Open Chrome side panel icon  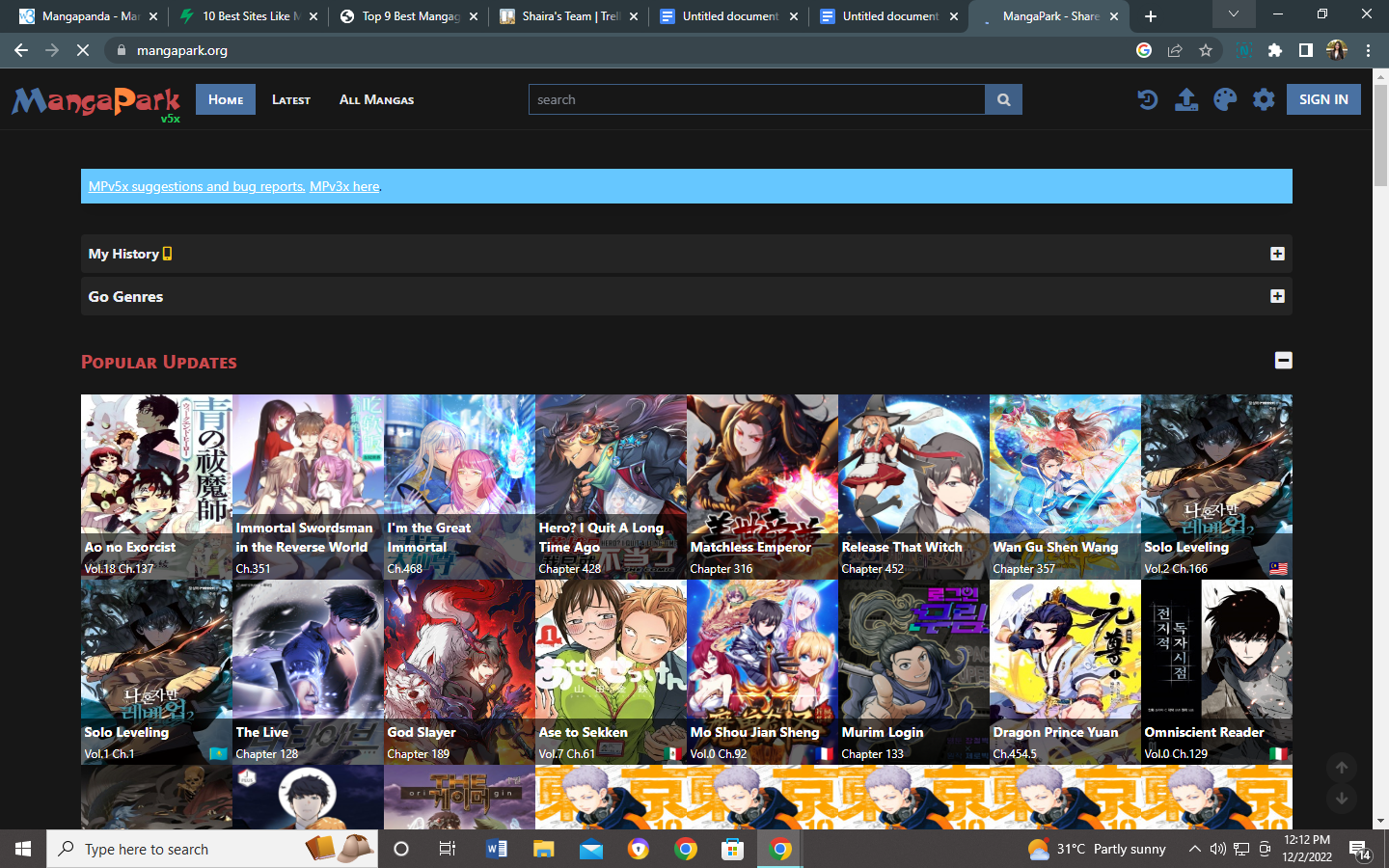pos(1306,50)
